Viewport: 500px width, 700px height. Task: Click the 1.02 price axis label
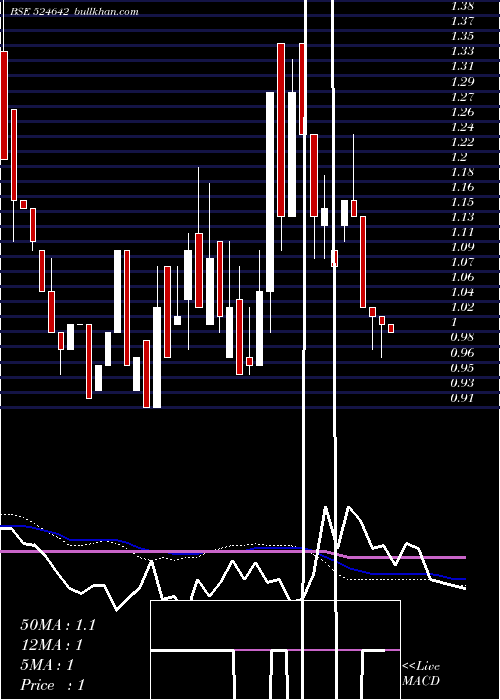(462, 307)
